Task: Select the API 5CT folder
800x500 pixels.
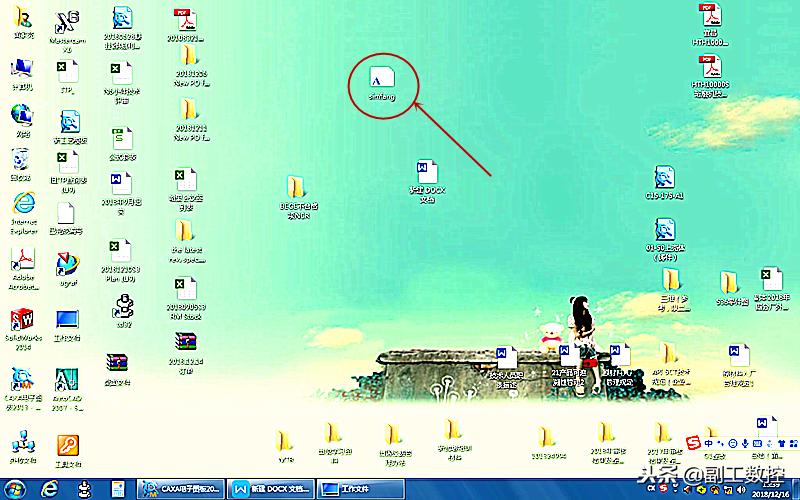Action: coord(670,364)
